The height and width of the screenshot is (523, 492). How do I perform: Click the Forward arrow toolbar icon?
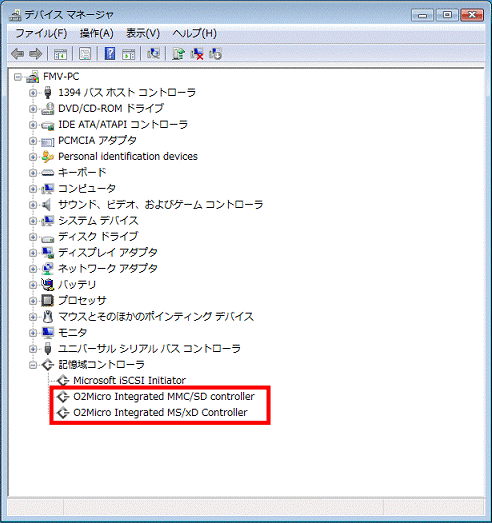pyautogui.click(x=35, y=54)
